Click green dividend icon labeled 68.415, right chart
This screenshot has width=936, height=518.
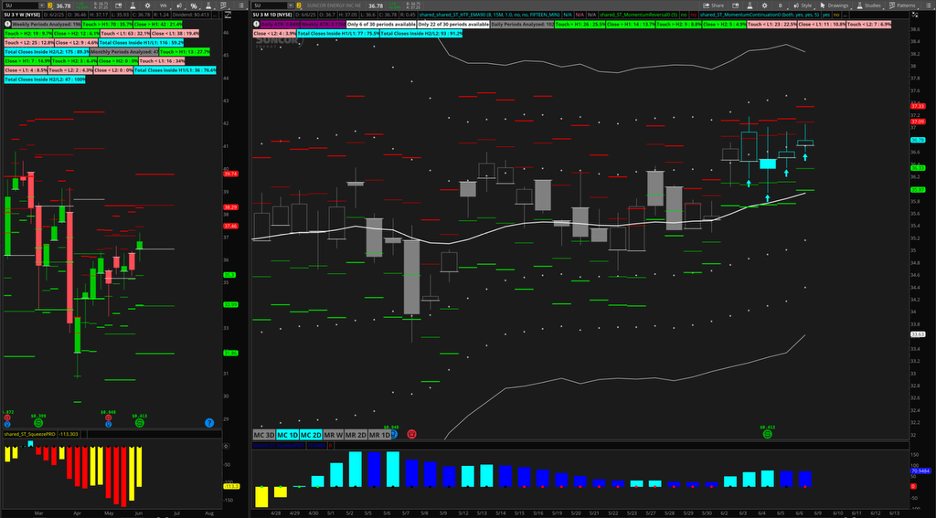pos(769,432)
